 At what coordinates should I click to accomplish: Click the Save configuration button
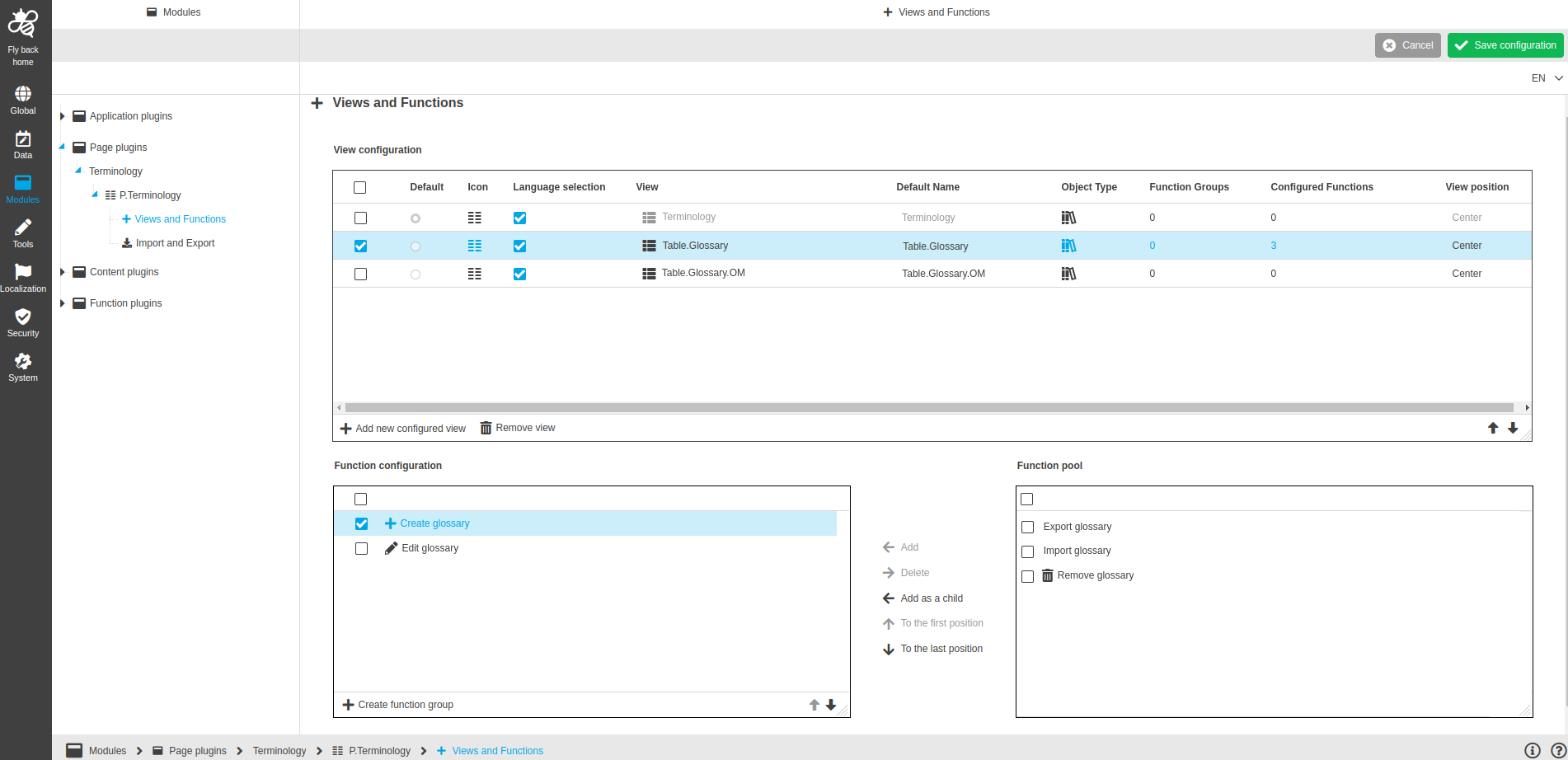[x=1505, y=45]
